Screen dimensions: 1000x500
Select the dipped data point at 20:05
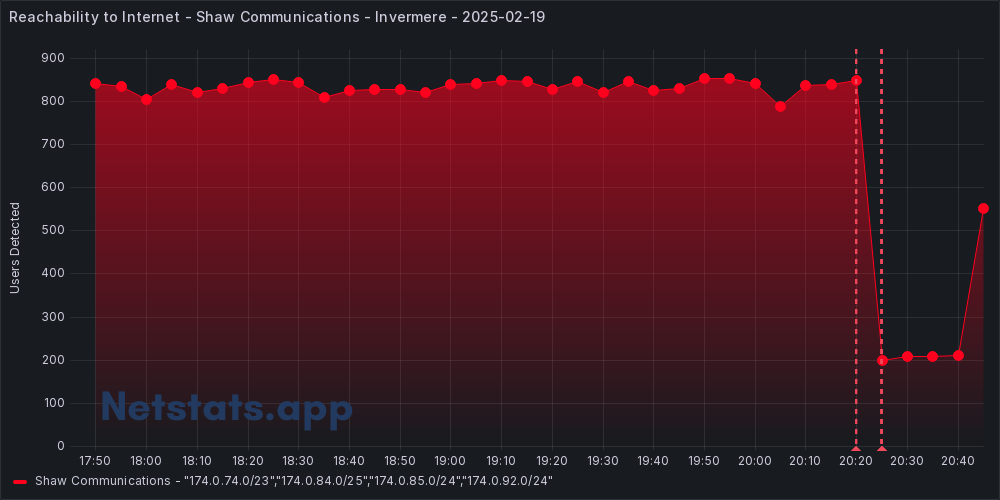click(x=780, y=106)
